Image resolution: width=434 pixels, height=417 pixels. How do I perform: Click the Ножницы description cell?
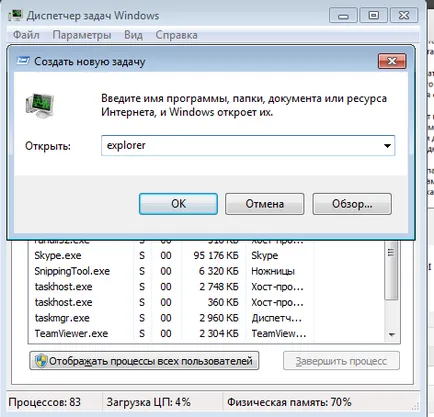tap(273, 271)
